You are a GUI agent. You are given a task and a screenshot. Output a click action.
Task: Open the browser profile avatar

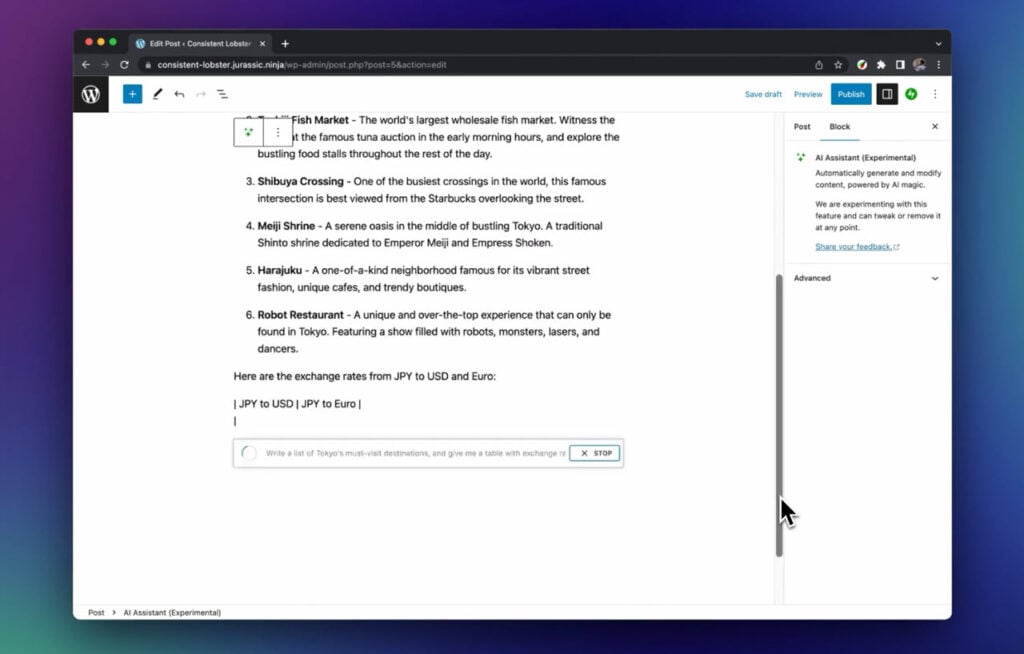coord(920,65)
